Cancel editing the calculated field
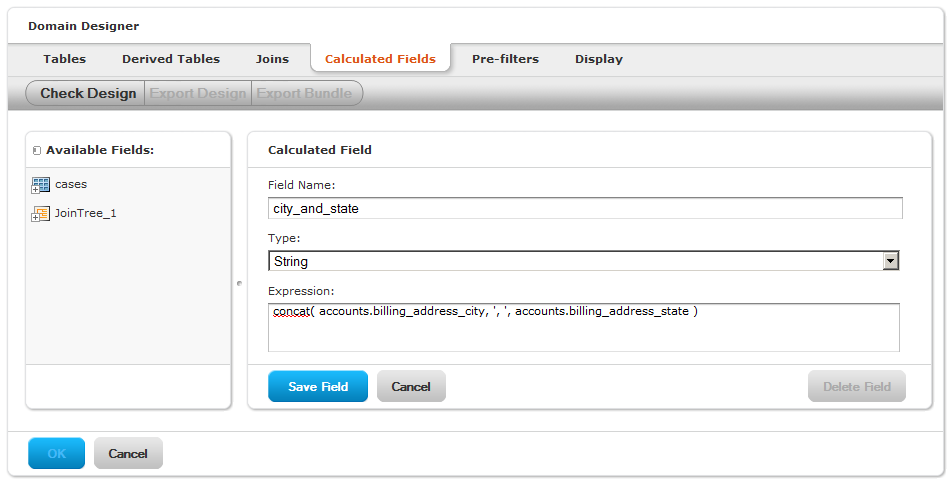Image resolution: width=952 pixels, height=484 pixels. 411,386
